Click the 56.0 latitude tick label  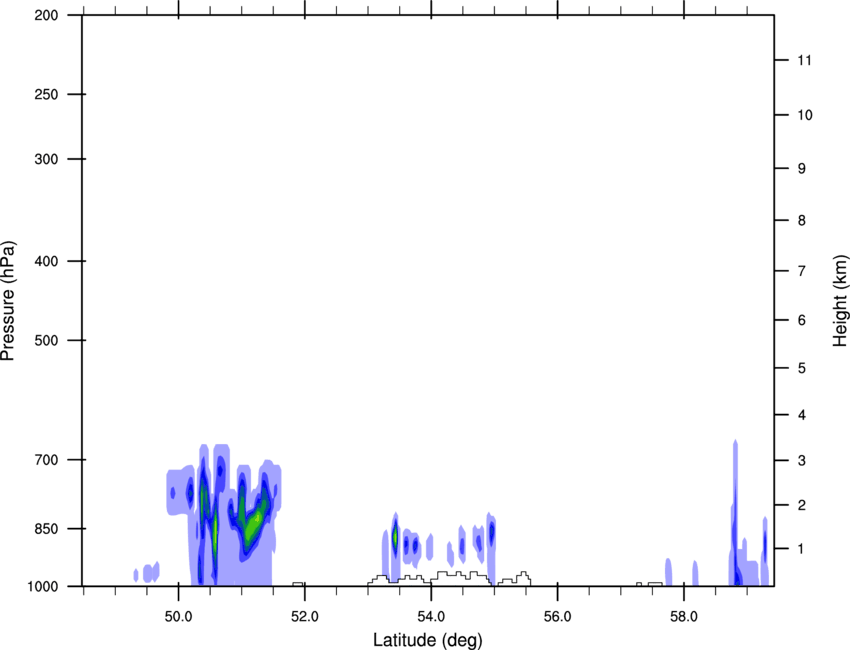click(x=558, y=617)
